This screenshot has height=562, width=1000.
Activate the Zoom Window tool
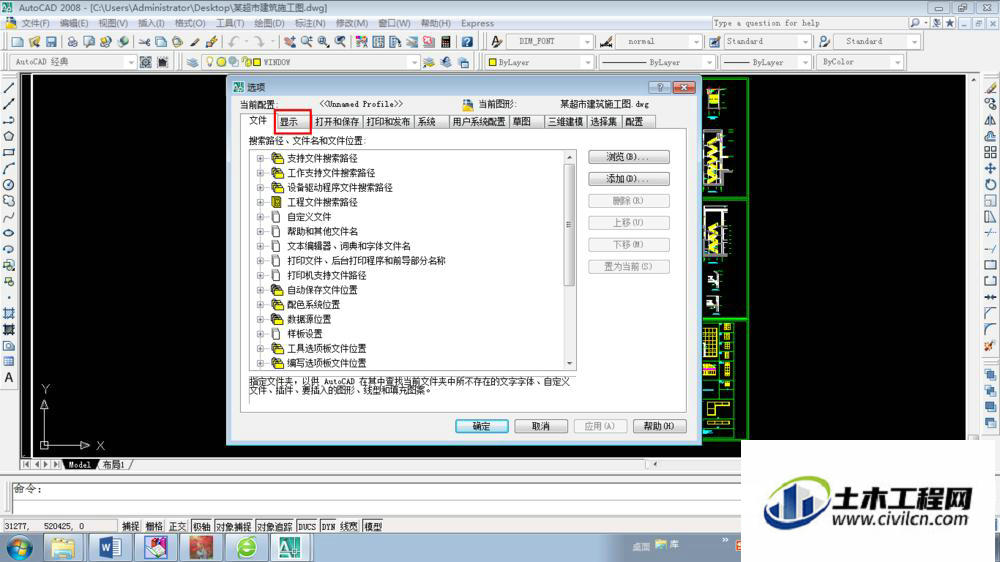[323, 42]
